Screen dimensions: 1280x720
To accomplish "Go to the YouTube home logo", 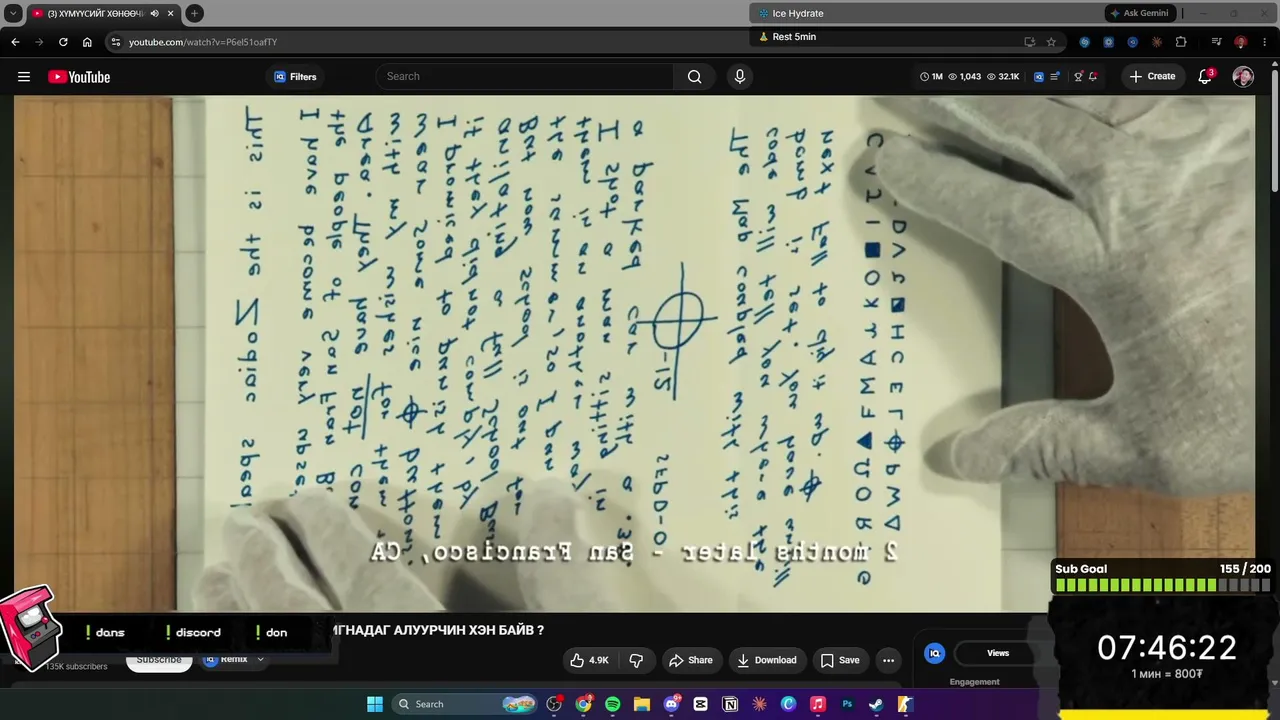I will [x=79, y=77].
